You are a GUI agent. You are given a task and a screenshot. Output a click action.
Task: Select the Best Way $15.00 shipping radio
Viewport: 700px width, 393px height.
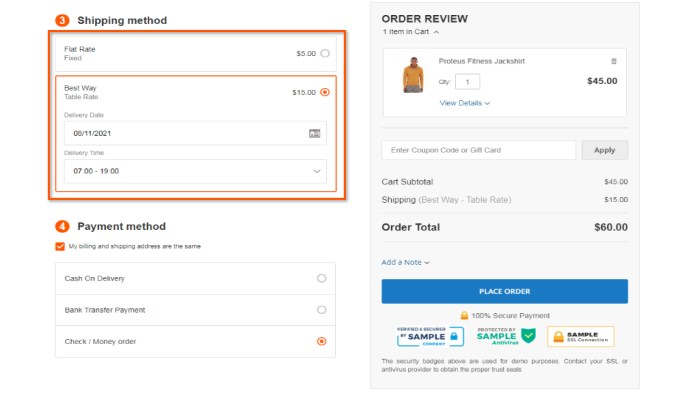click(325, 92)
